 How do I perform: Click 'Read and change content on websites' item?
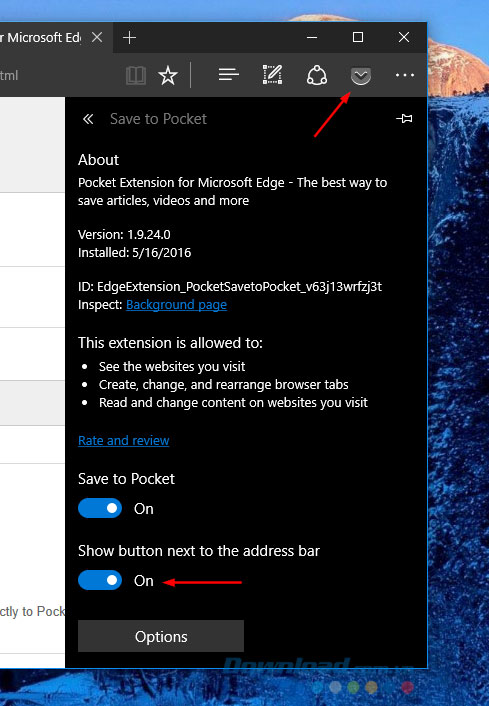tap(233, 403)
